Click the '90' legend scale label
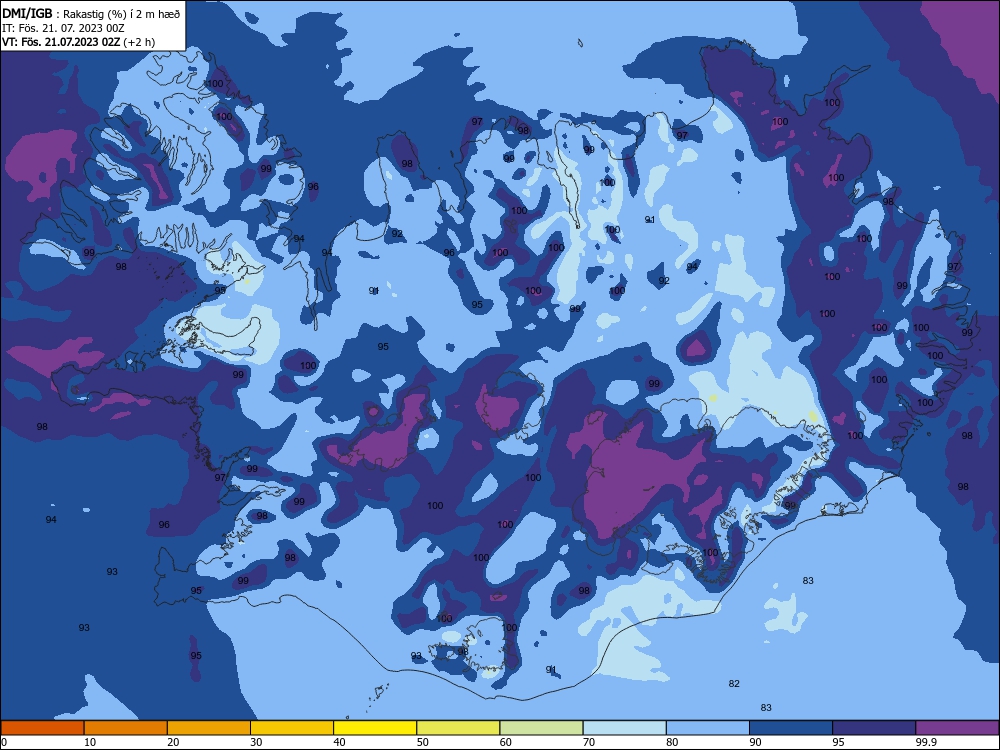Image resolution: width=1000 pixels, height=750 pixels. [x=756, y=742]
